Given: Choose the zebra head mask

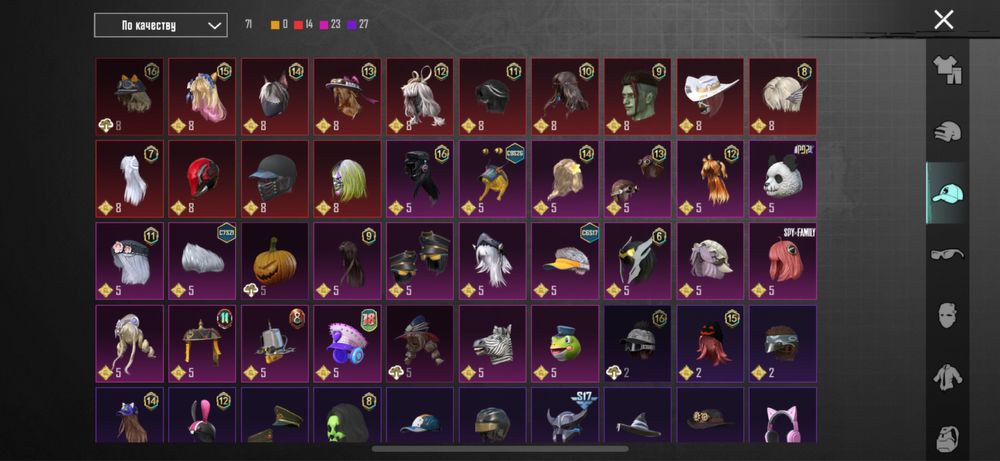Looking at the screenshot, I should point(492,344).
